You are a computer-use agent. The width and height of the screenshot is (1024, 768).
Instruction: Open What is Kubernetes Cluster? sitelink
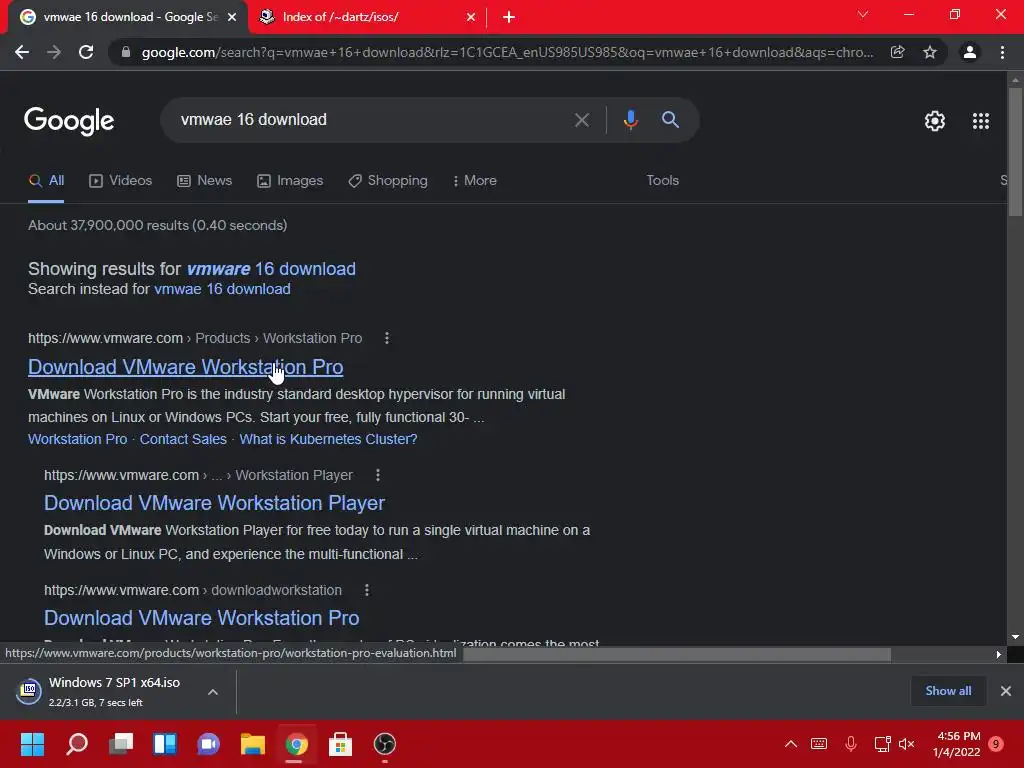tap(328, 440)
